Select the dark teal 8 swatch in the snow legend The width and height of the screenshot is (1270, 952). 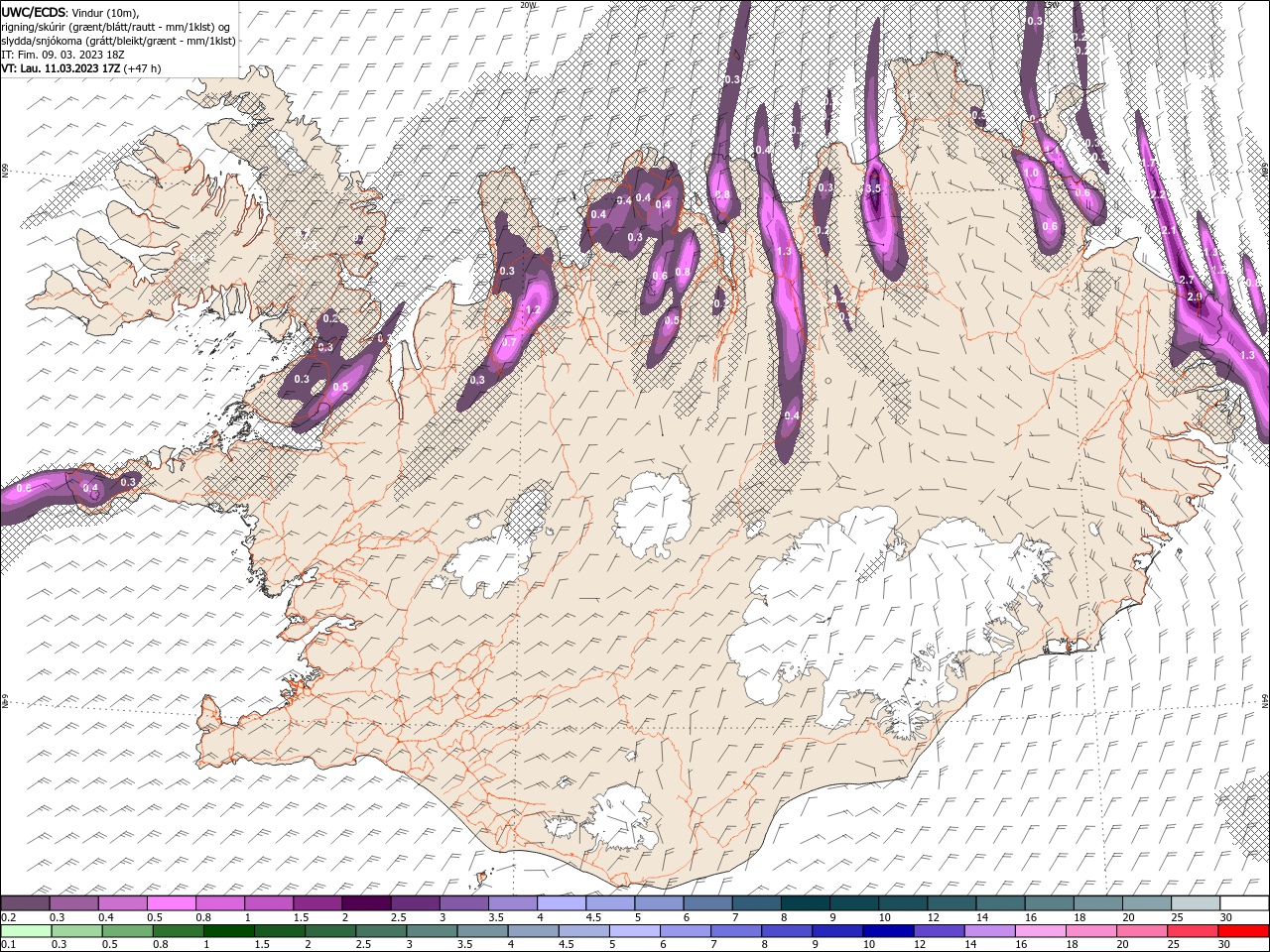pos(806,903)
